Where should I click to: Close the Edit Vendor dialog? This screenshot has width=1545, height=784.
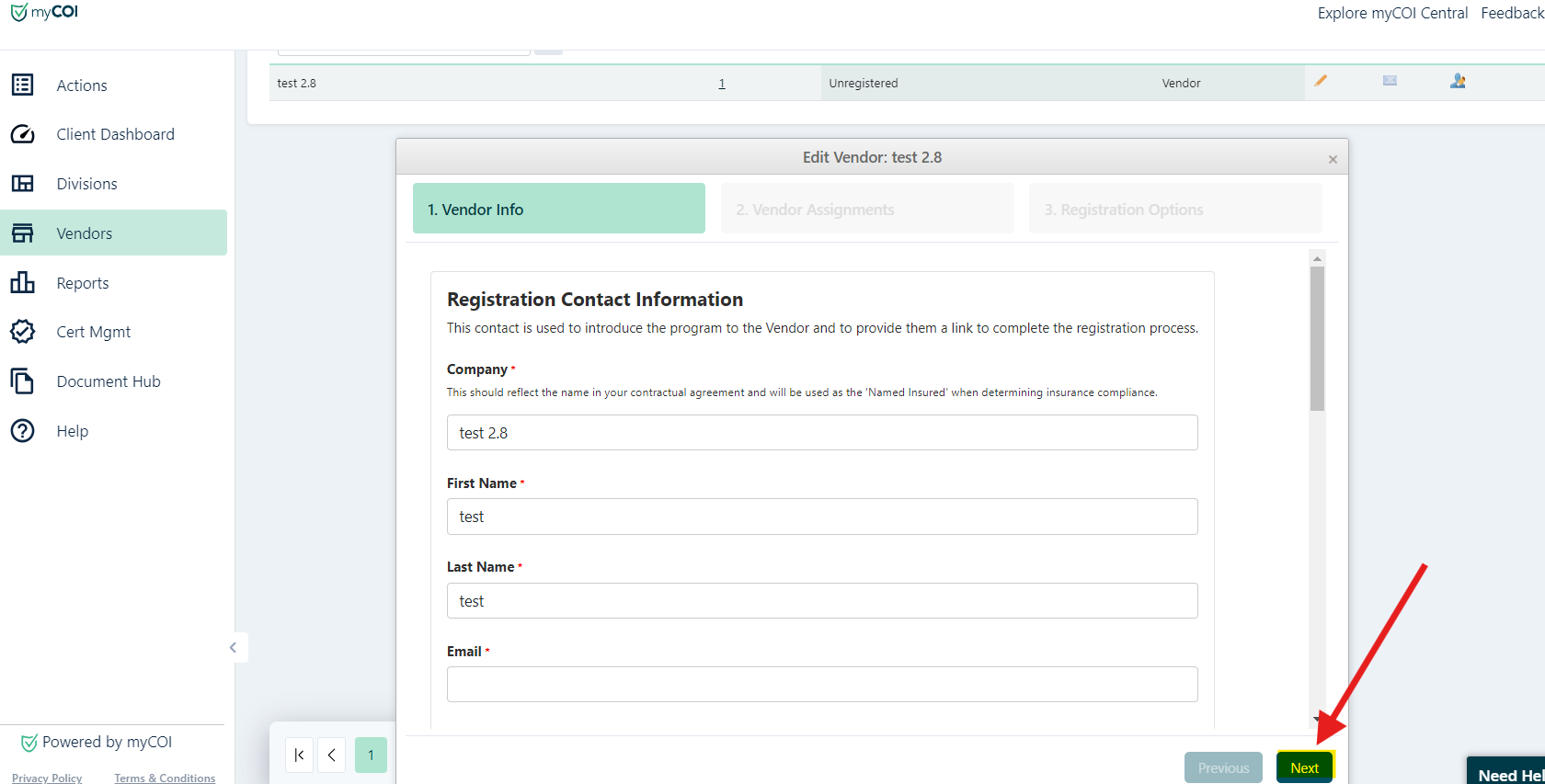(1333, 160)
